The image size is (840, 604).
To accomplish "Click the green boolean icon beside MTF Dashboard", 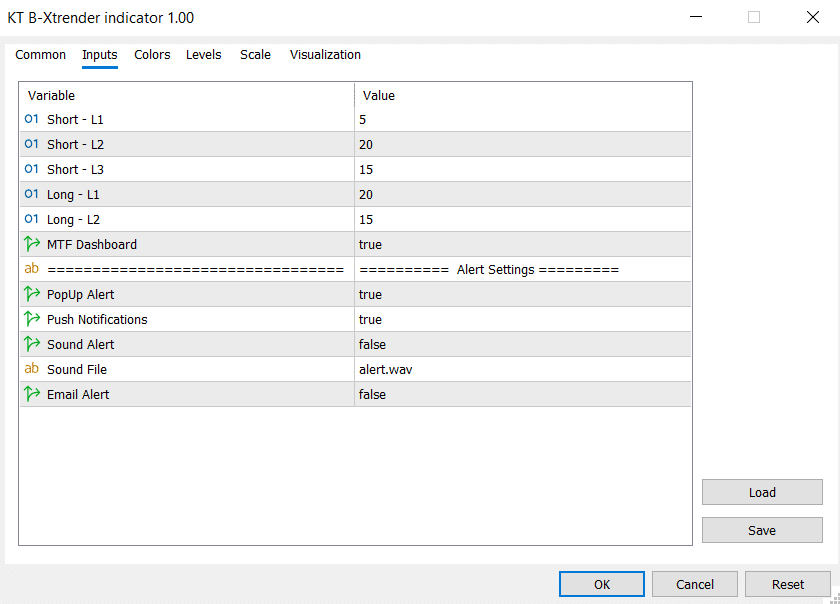I will click(x=31, y=244).
